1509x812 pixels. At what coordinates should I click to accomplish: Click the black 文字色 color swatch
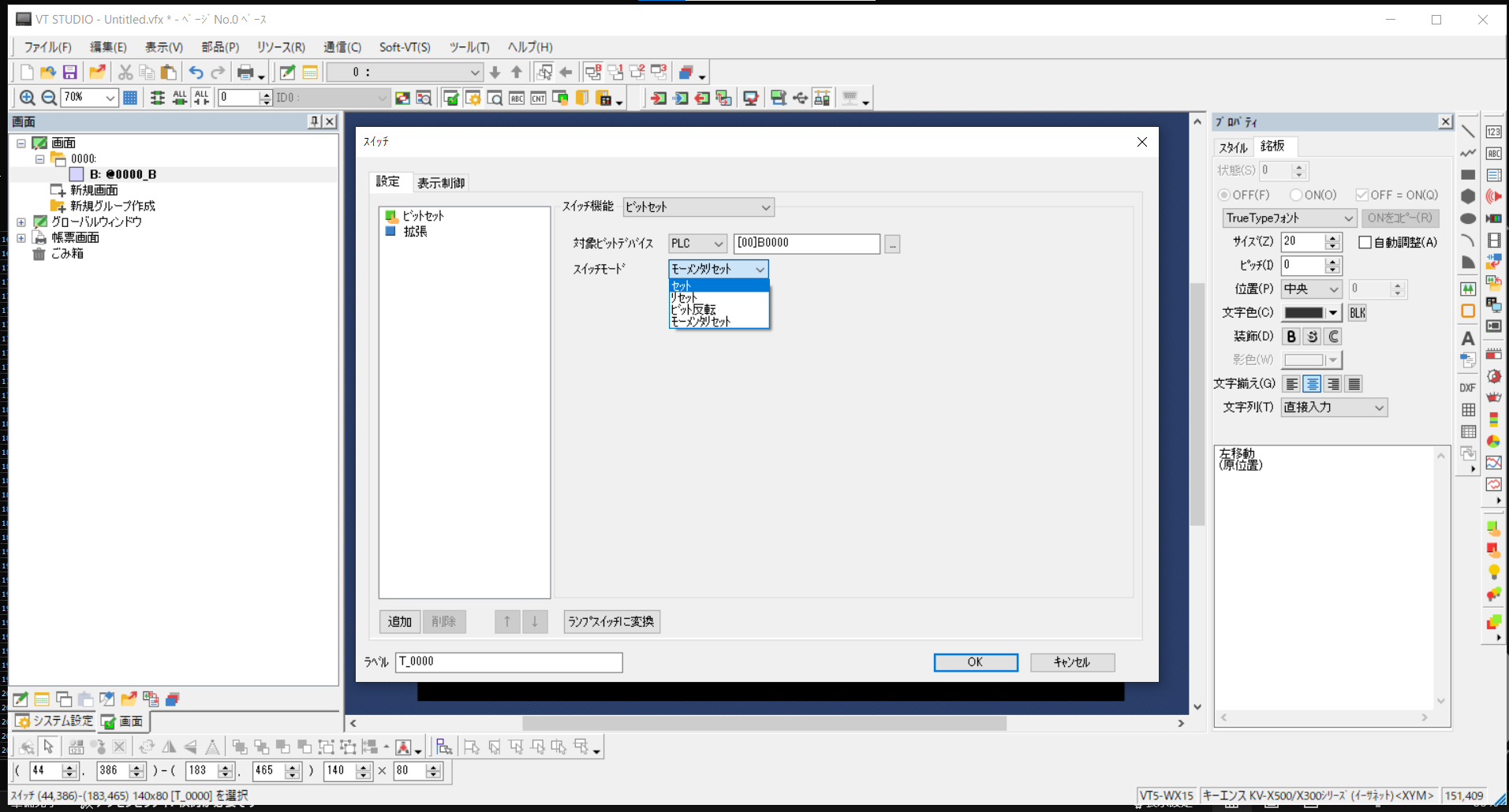(1303, 313)
